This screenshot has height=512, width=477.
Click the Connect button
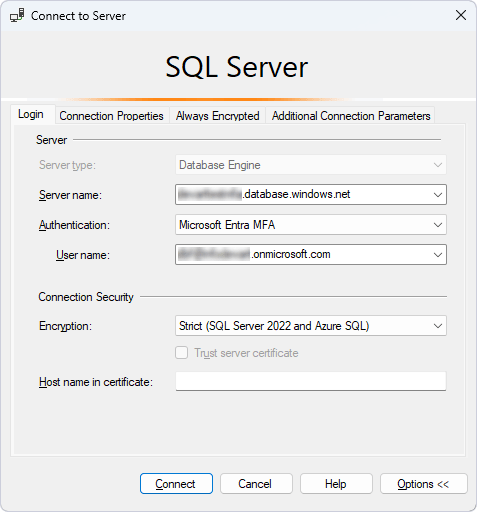point(176,484)
